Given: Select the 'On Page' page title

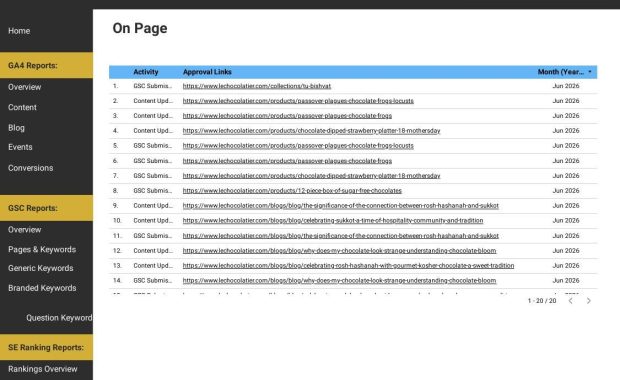Looking at the screenshot, I should coord(140,28).
